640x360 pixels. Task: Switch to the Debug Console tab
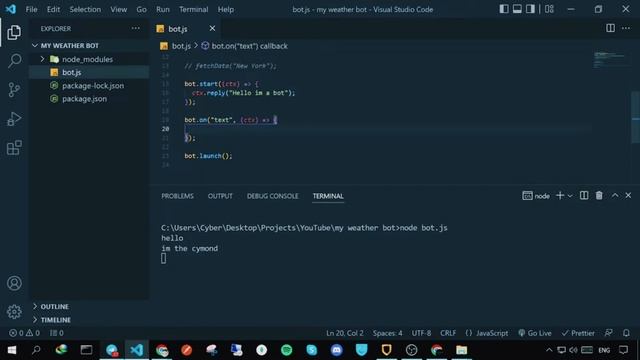tap(272, 196)
